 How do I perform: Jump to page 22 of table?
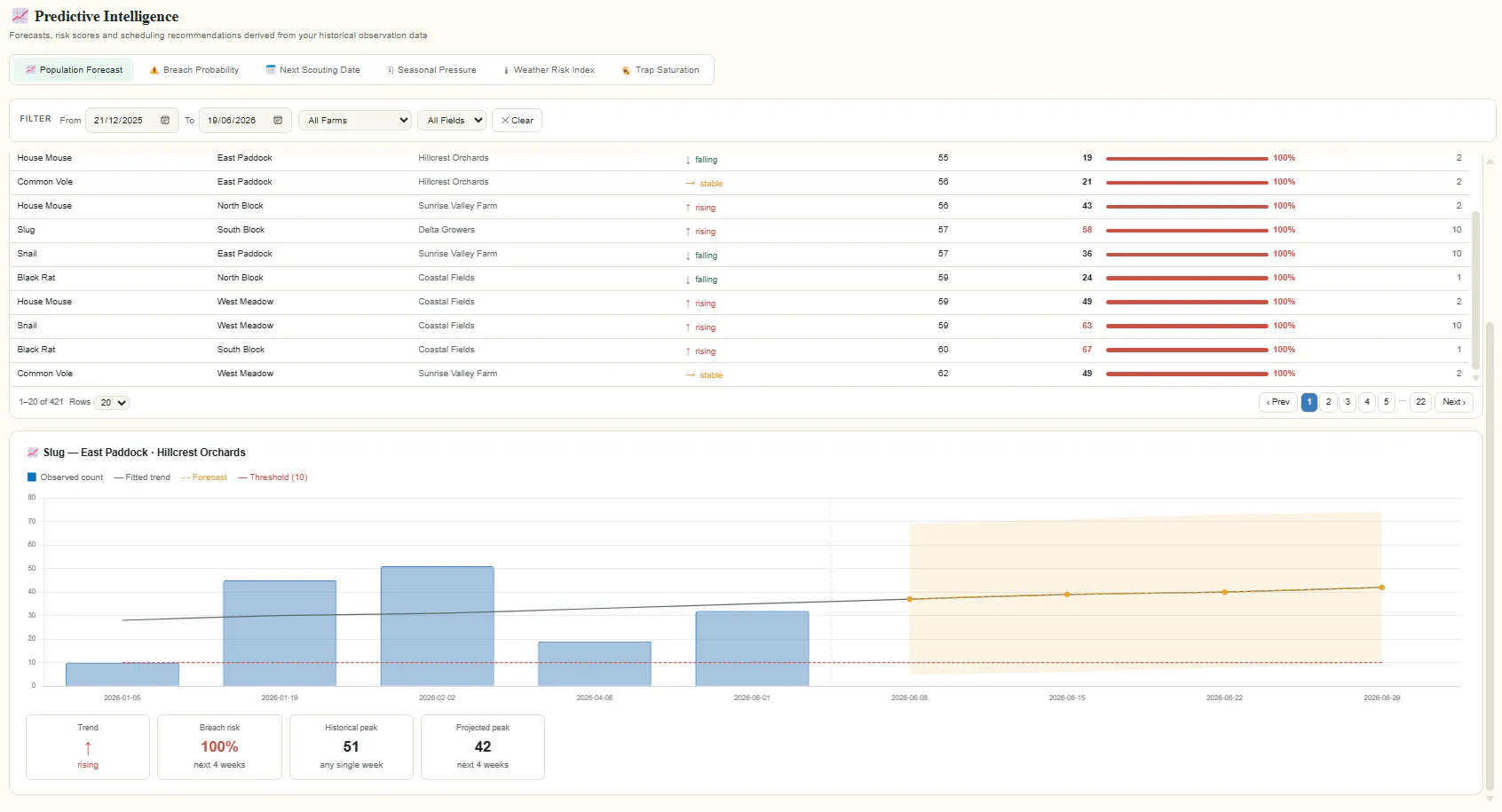[x=1420, y=402]
